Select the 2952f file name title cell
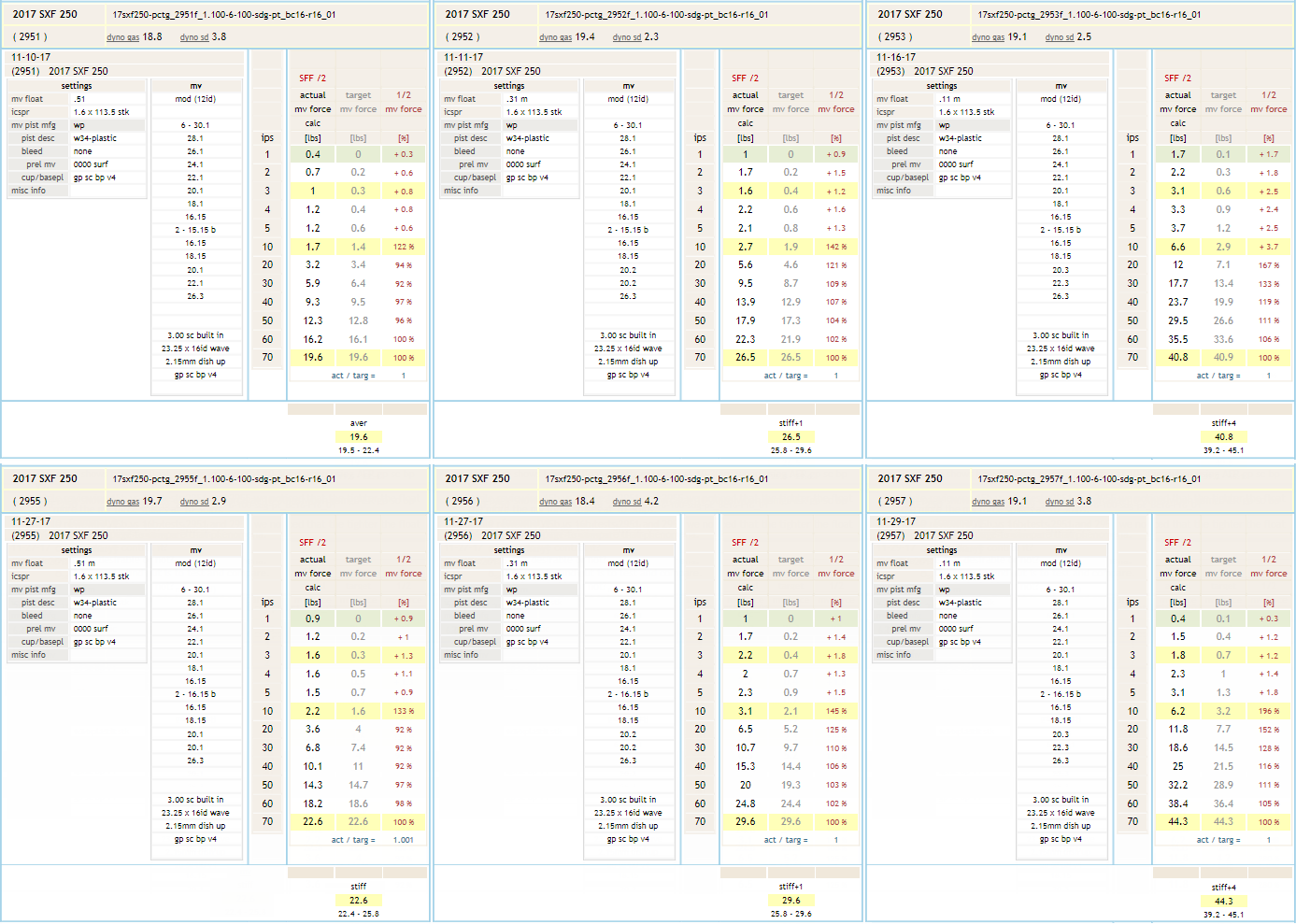The width and height of the screenshot is (1296, 924). (656, 15)
